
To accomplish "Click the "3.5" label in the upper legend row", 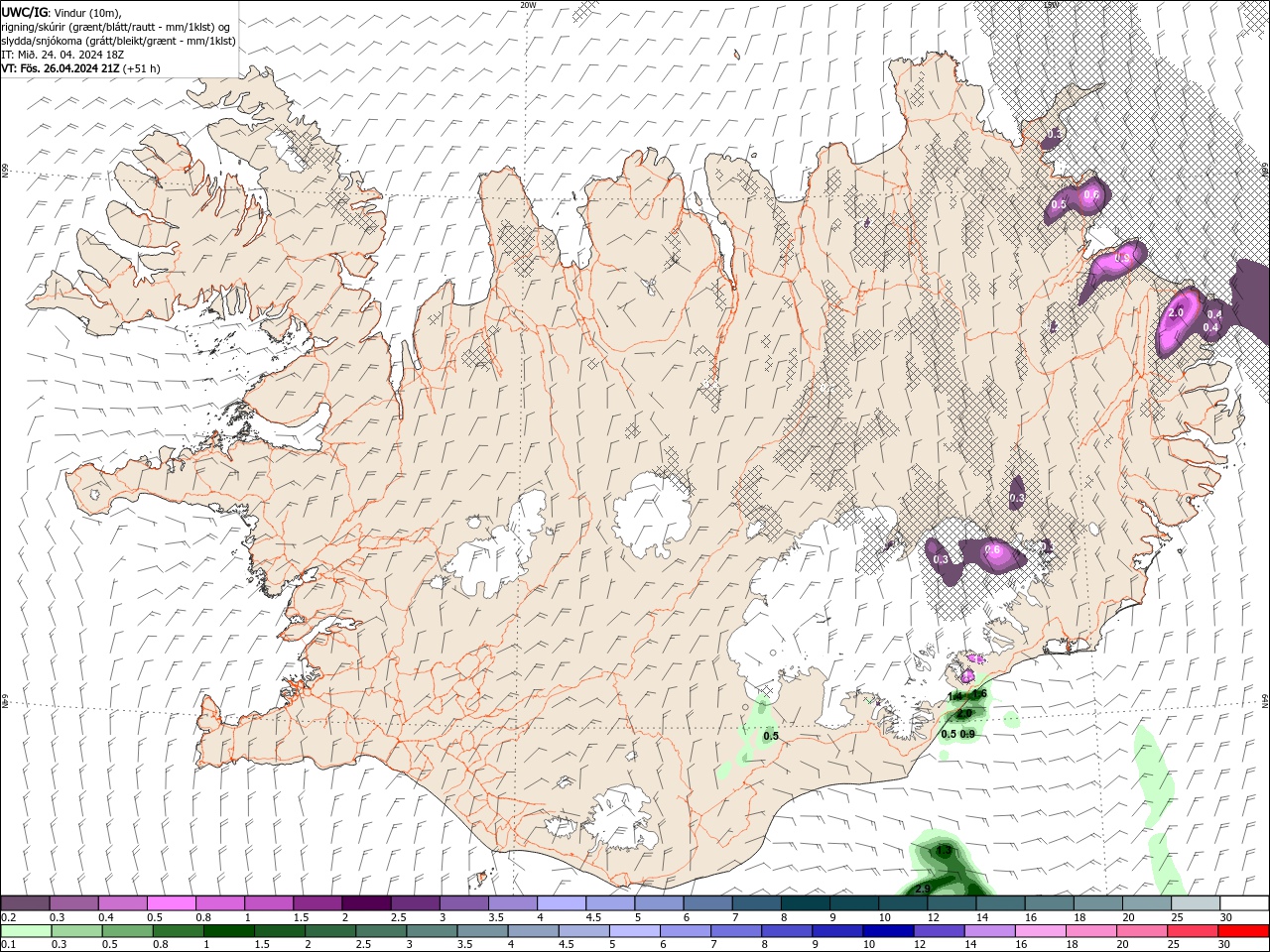I will (496, 917).
